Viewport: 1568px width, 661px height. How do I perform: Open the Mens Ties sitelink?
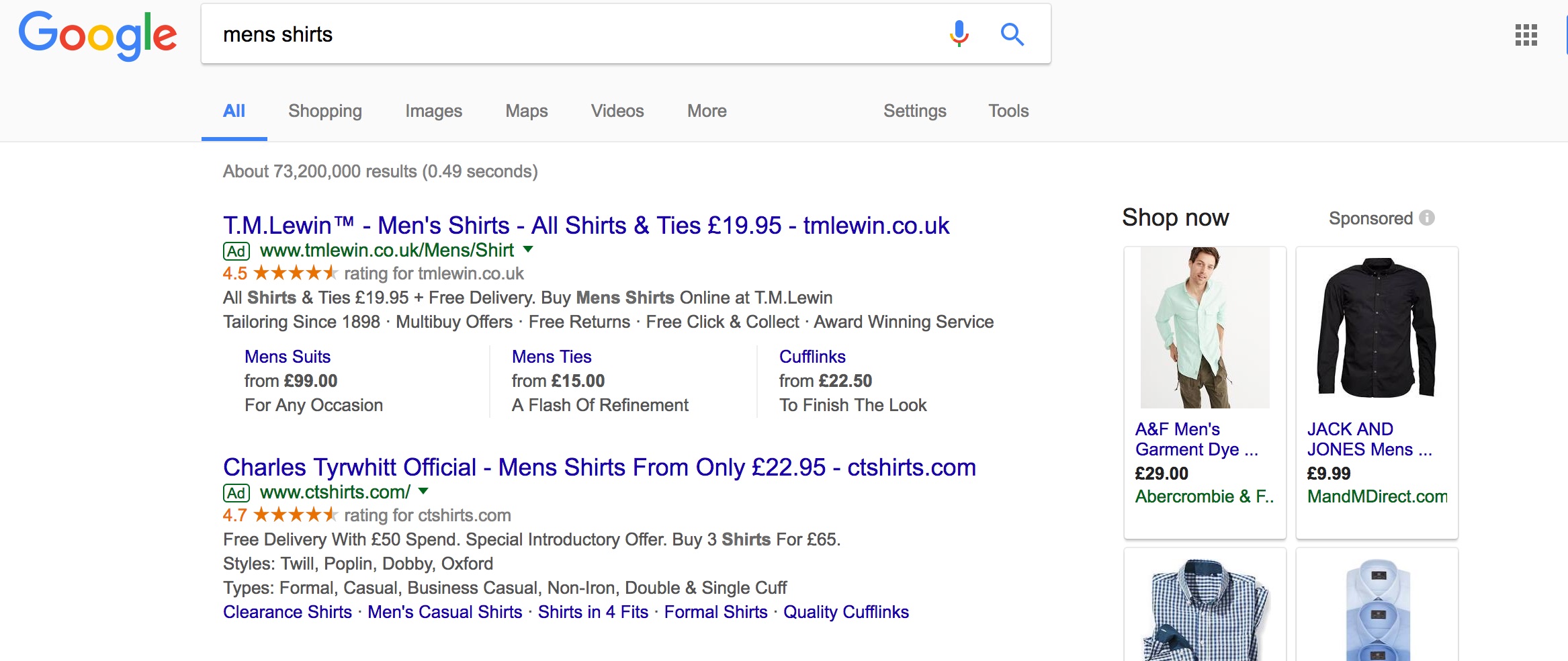tap(552, 357)
